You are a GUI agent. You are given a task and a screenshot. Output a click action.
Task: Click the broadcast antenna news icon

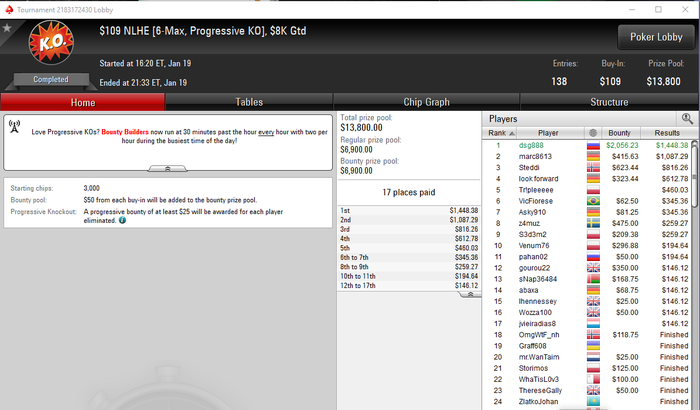(14, 126)
